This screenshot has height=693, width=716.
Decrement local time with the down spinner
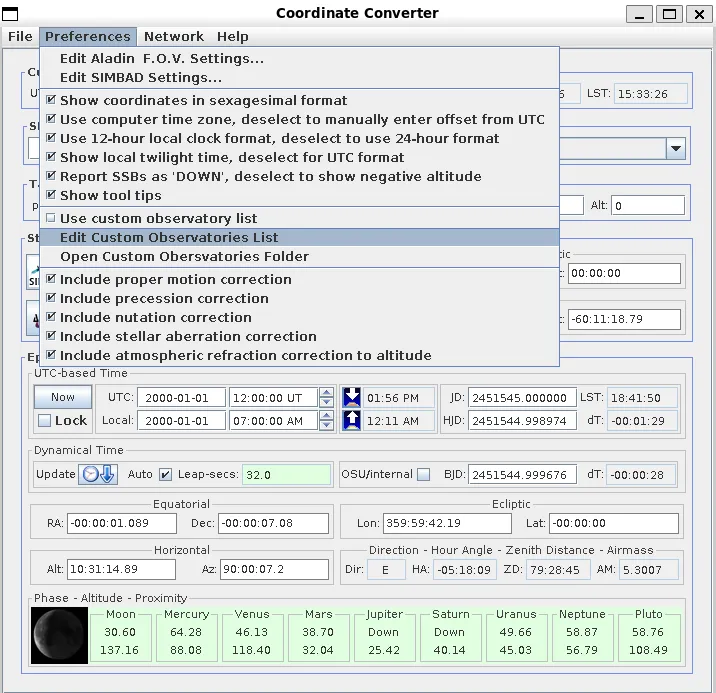(326, 426)
